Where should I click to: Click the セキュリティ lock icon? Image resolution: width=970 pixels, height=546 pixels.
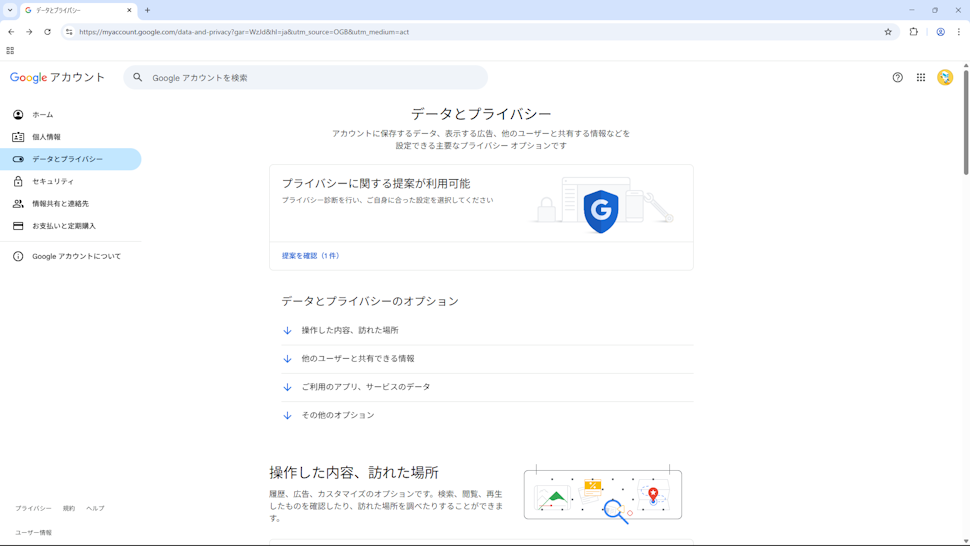pyautogui.click(x=18, y=181)
